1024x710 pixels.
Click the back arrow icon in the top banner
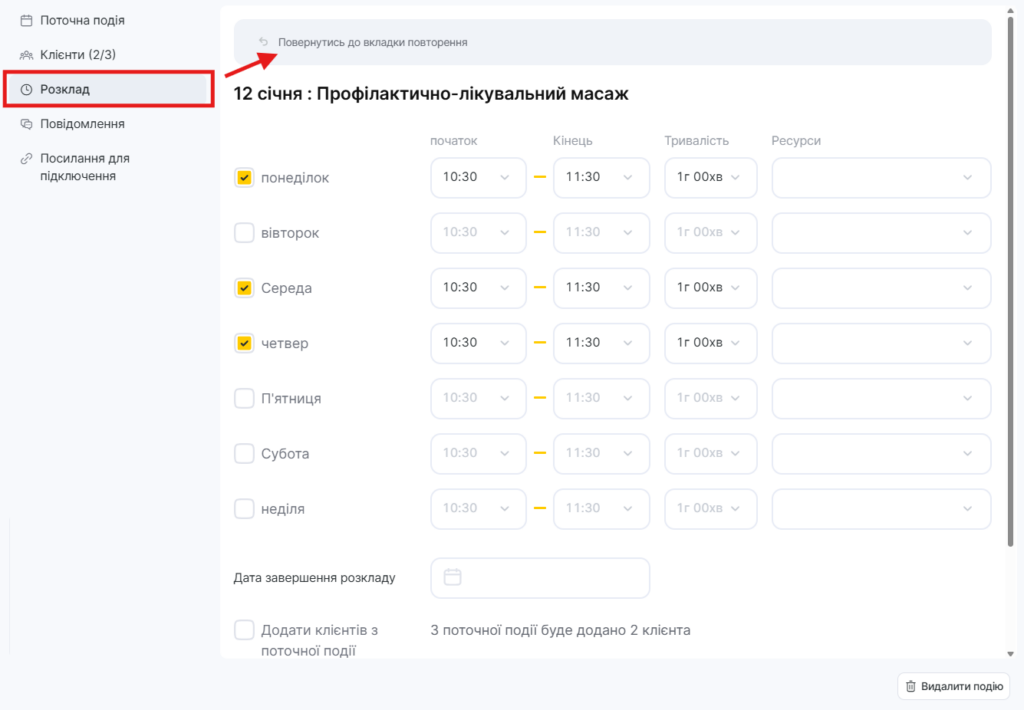click(263, 42)
